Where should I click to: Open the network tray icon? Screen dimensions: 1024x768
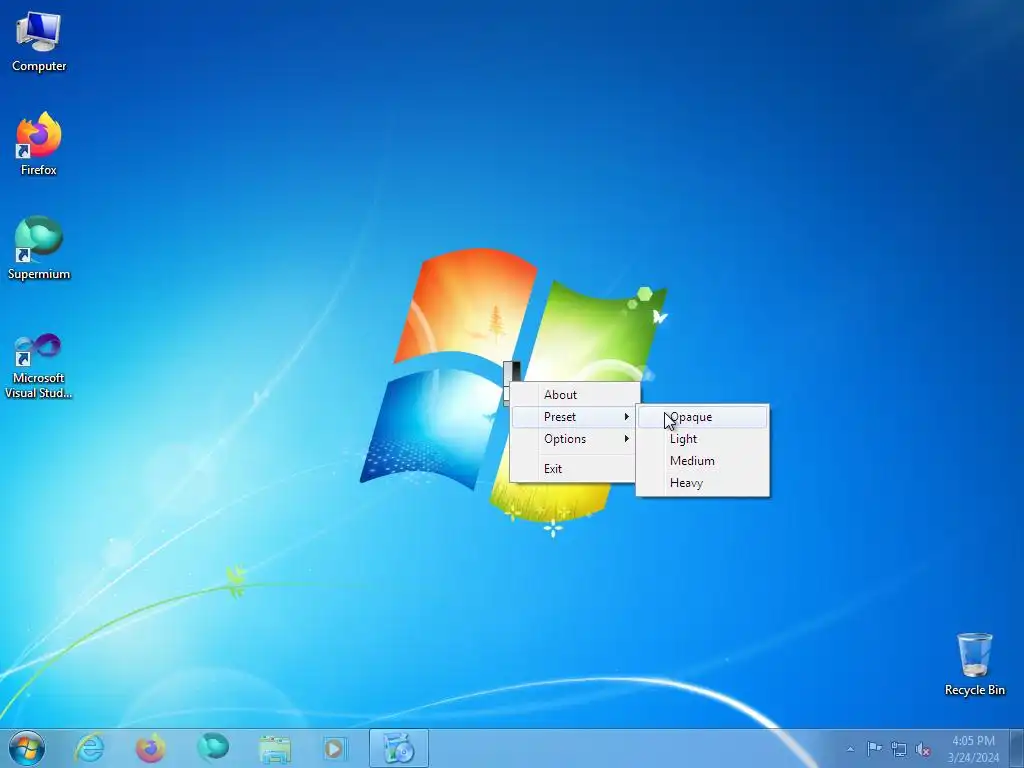(899, 749)
